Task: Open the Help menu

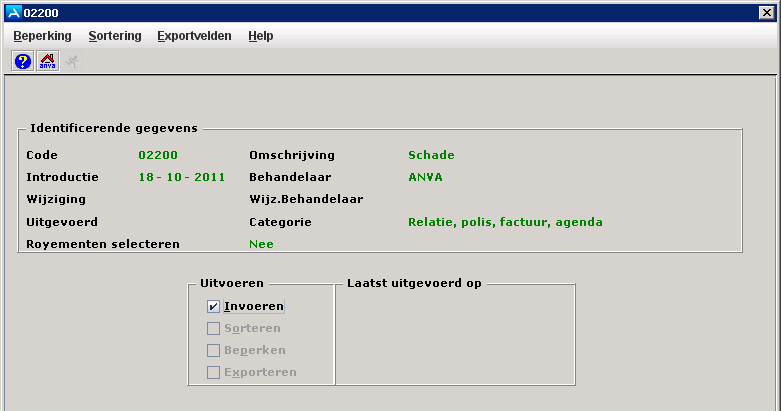Action: (260, 36)
